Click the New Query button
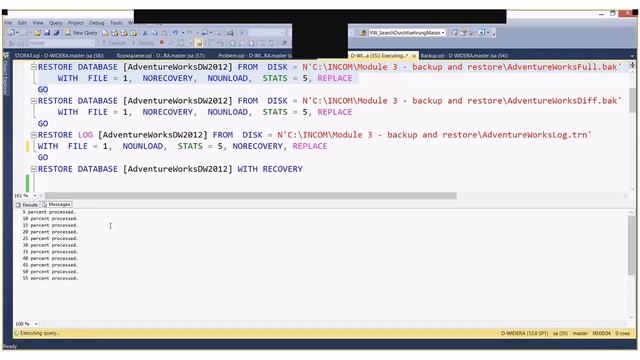This screenshot has width=640, height=360. (x=81, y=33)
